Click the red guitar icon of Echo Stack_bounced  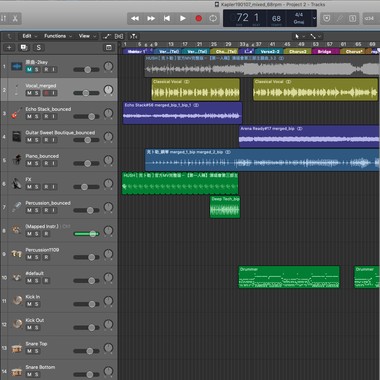point(16,113)
